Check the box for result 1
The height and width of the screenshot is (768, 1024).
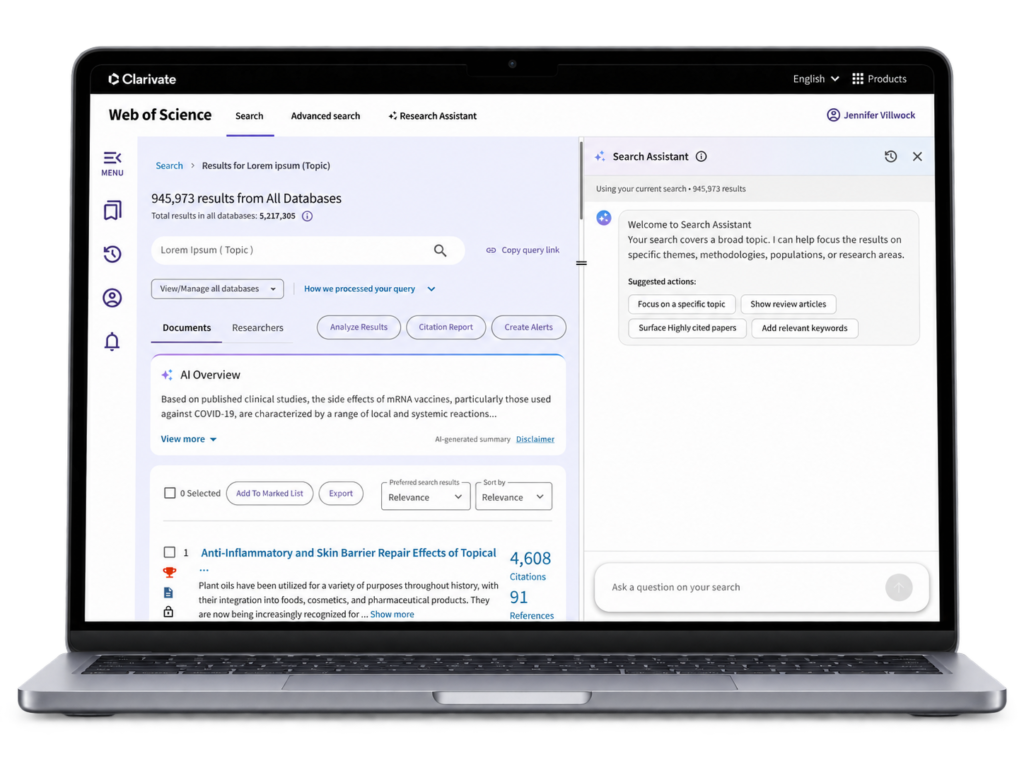tap(170, 552)
